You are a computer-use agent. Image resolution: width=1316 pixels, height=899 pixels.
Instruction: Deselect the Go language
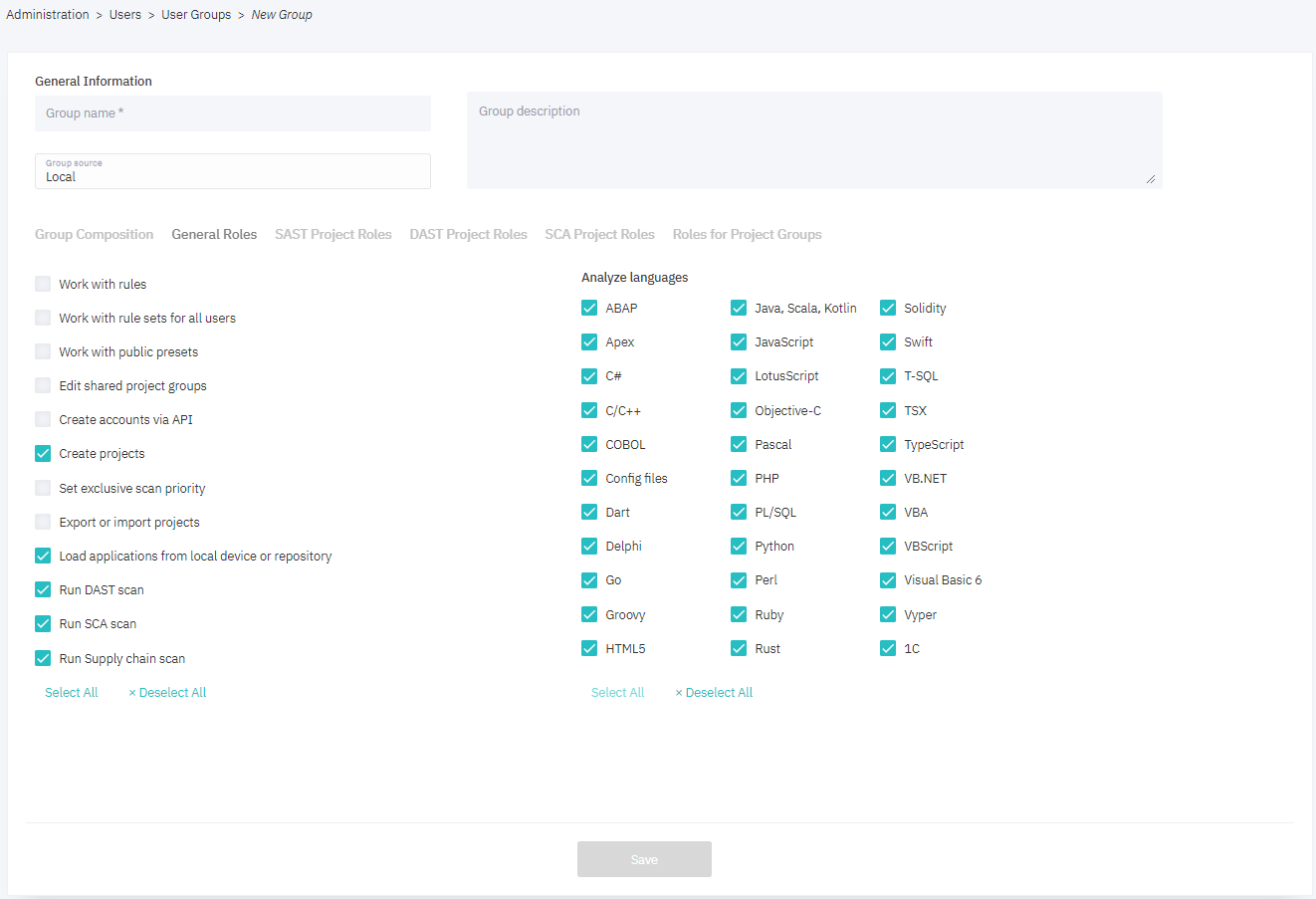pos(589,579)
